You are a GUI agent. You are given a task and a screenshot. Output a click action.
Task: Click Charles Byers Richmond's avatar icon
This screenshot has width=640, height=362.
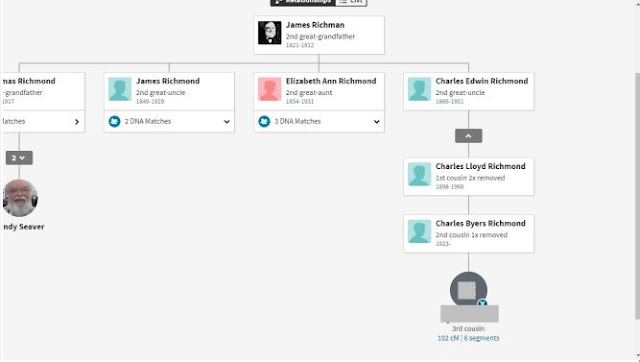[x=420, y=231]
